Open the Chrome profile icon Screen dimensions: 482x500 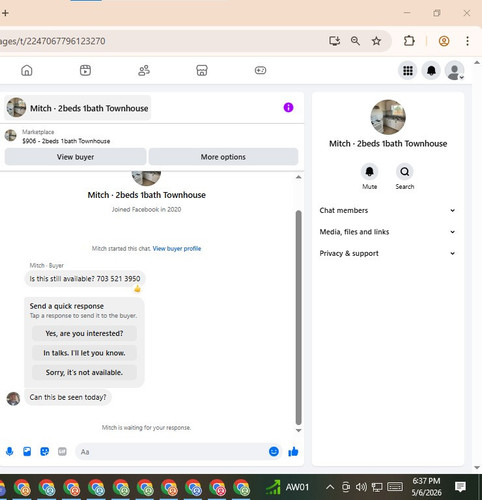444,41
